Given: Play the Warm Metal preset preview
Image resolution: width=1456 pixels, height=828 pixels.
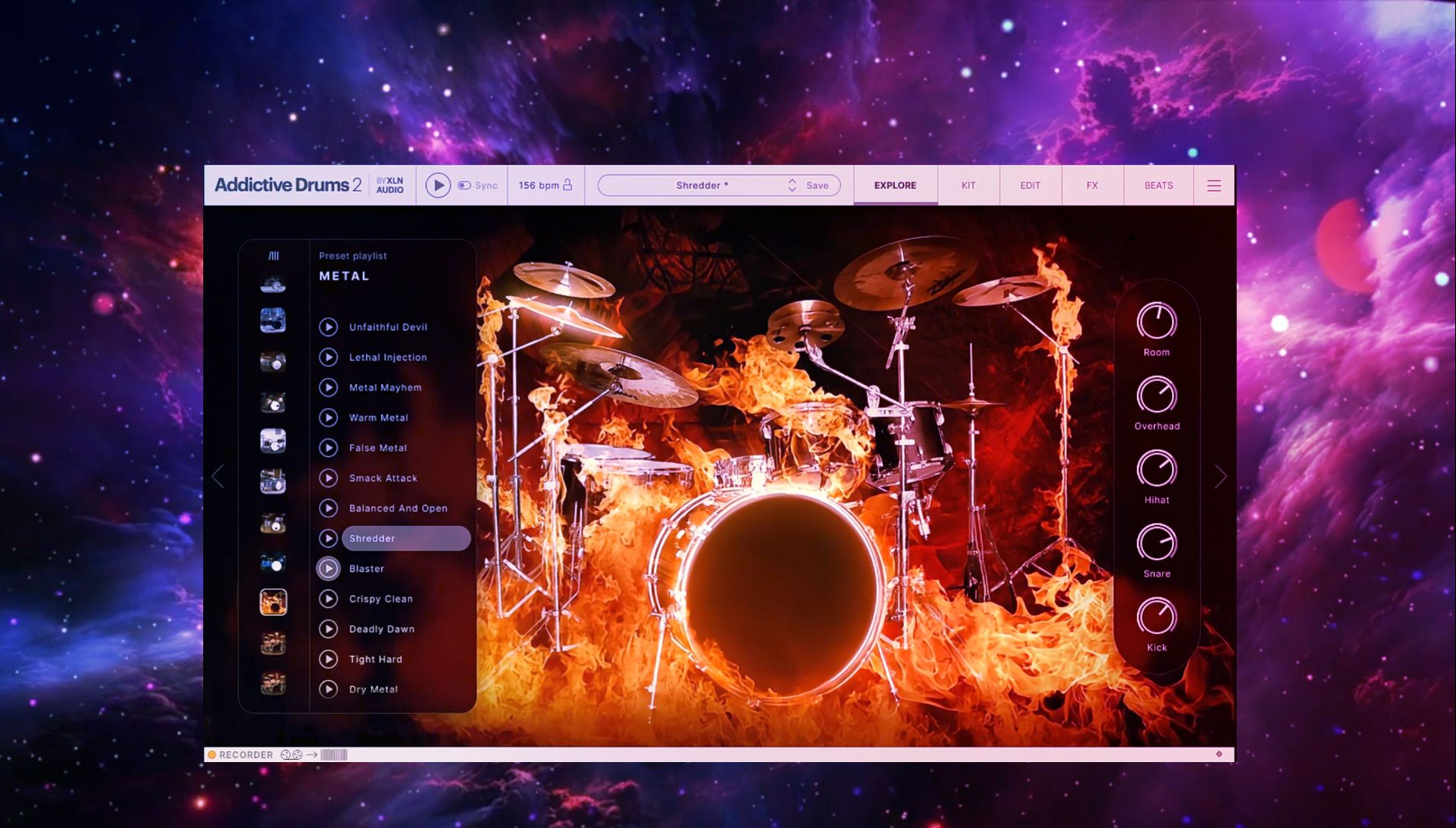Looking at the screenshot, I should [x=328, y=418].
